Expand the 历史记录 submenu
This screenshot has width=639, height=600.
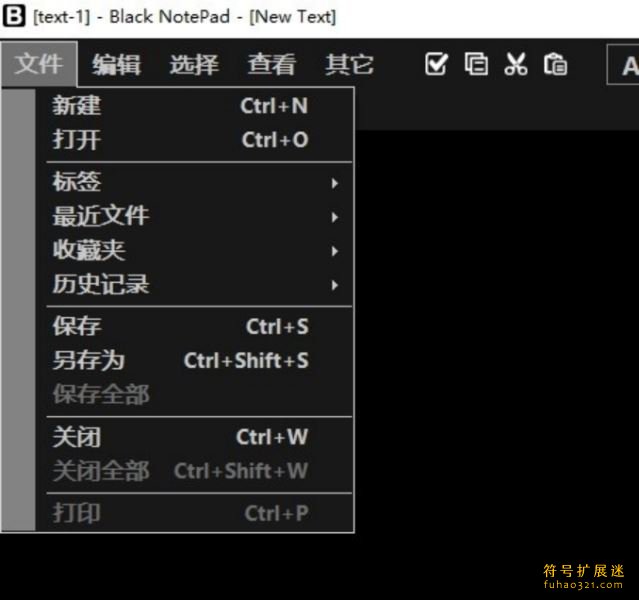click(x=195, y=284)
